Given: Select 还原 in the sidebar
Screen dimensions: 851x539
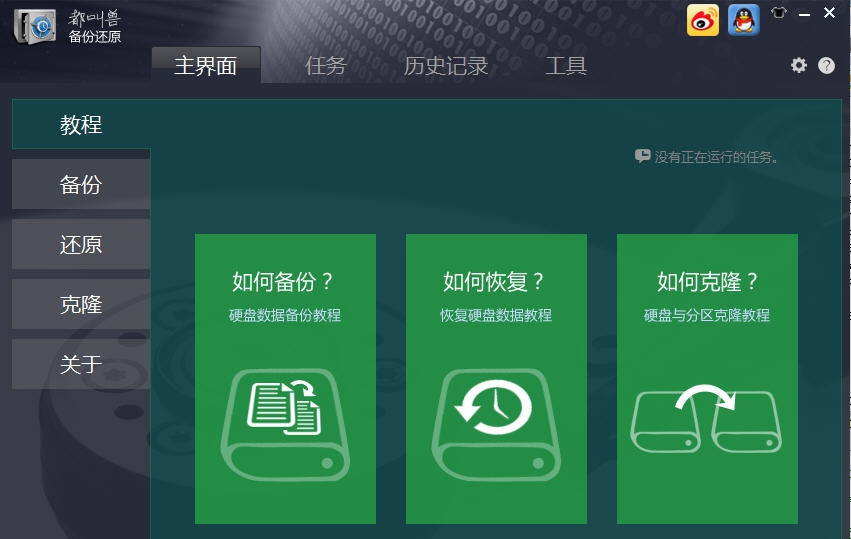Looking at the screenshot, I should 81,244.
